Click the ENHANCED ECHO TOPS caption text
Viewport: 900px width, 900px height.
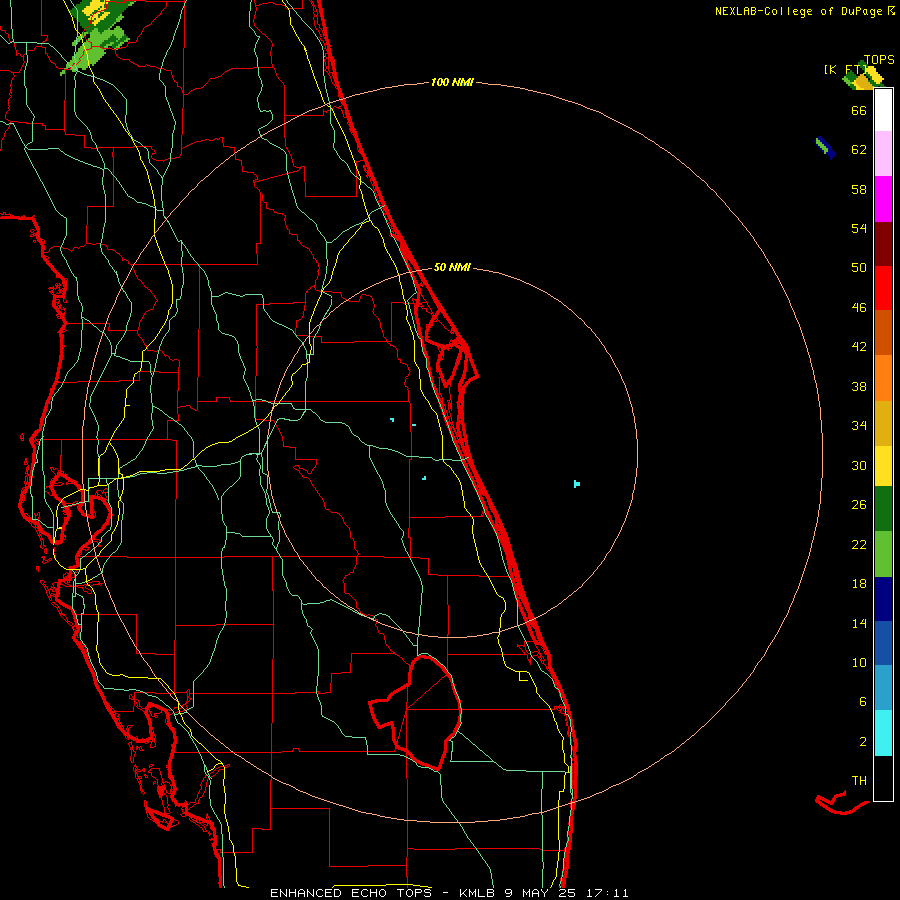(x=351, y=893)
